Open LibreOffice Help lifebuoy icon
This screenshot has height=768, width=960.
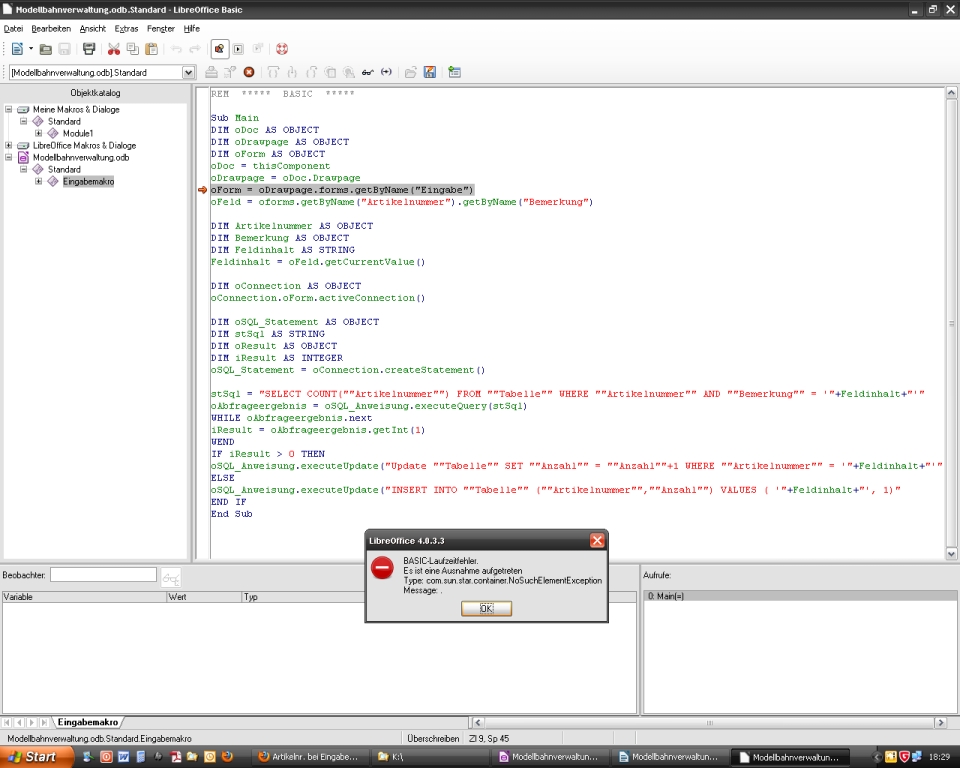coord(282,49)
